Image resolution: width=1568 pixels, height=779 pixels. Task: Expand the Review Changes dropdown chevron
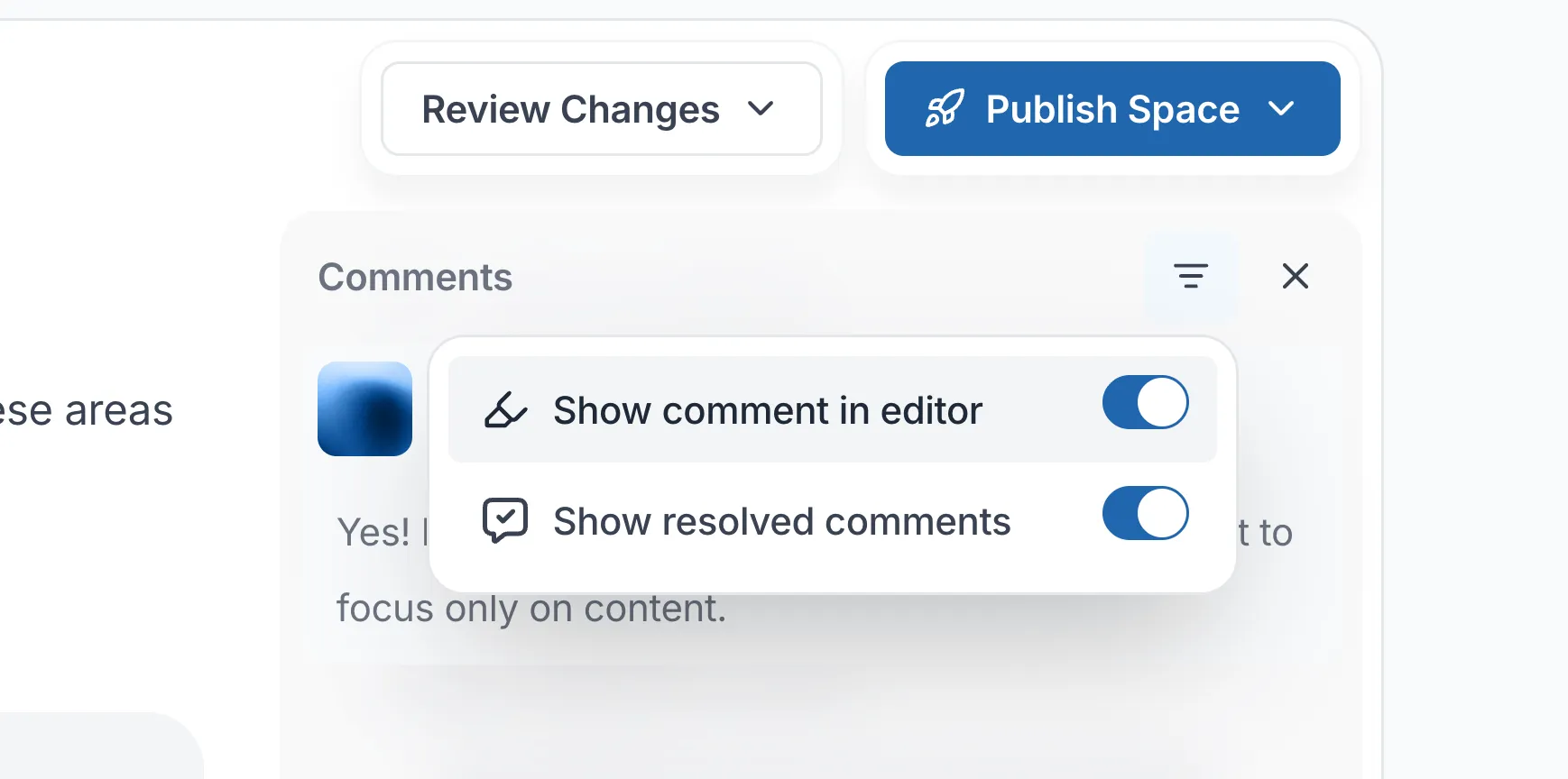click(761, 109)
